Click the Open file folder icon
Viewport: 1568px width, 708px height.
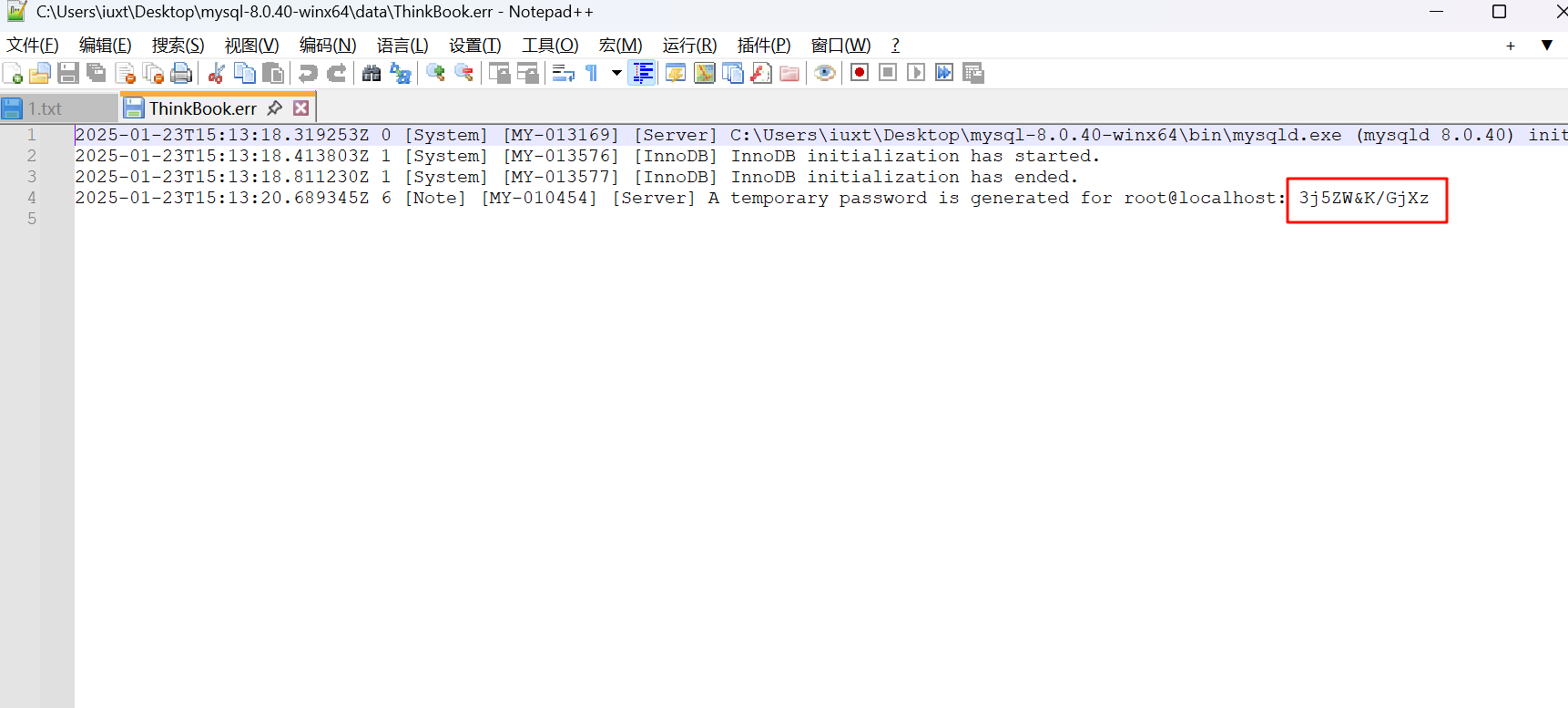tap(40, 74)
